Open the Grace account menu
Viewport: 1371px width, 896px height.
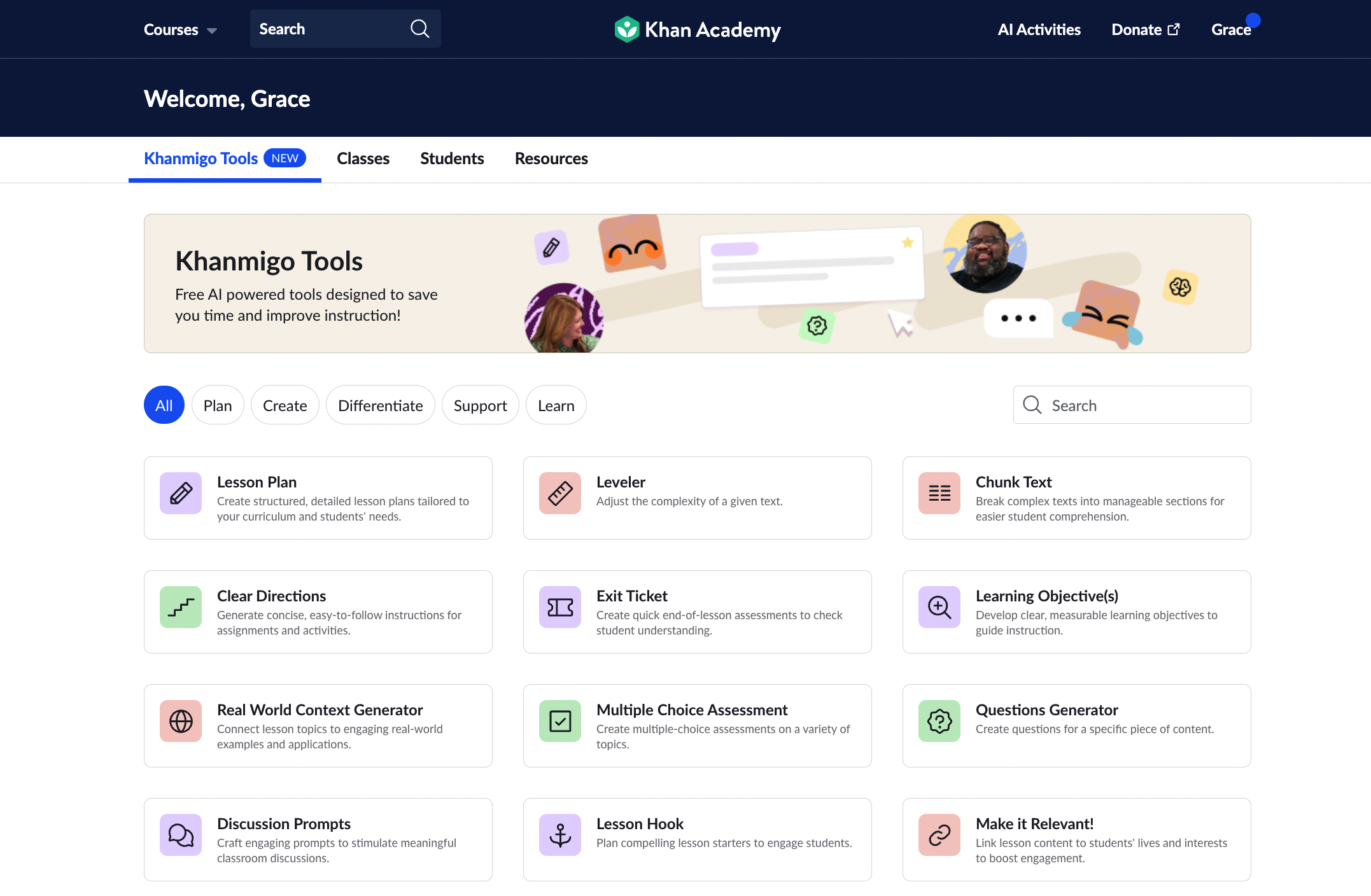pos(1231,30)
